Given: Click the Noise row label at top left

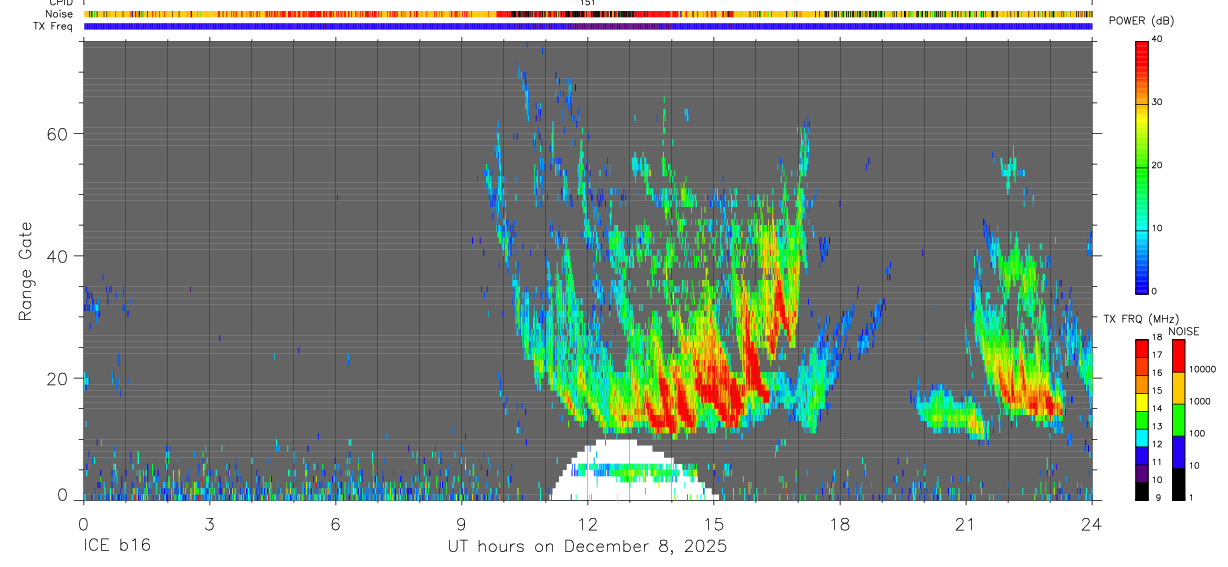Looking at the screenshot, I should coord(59,14).
